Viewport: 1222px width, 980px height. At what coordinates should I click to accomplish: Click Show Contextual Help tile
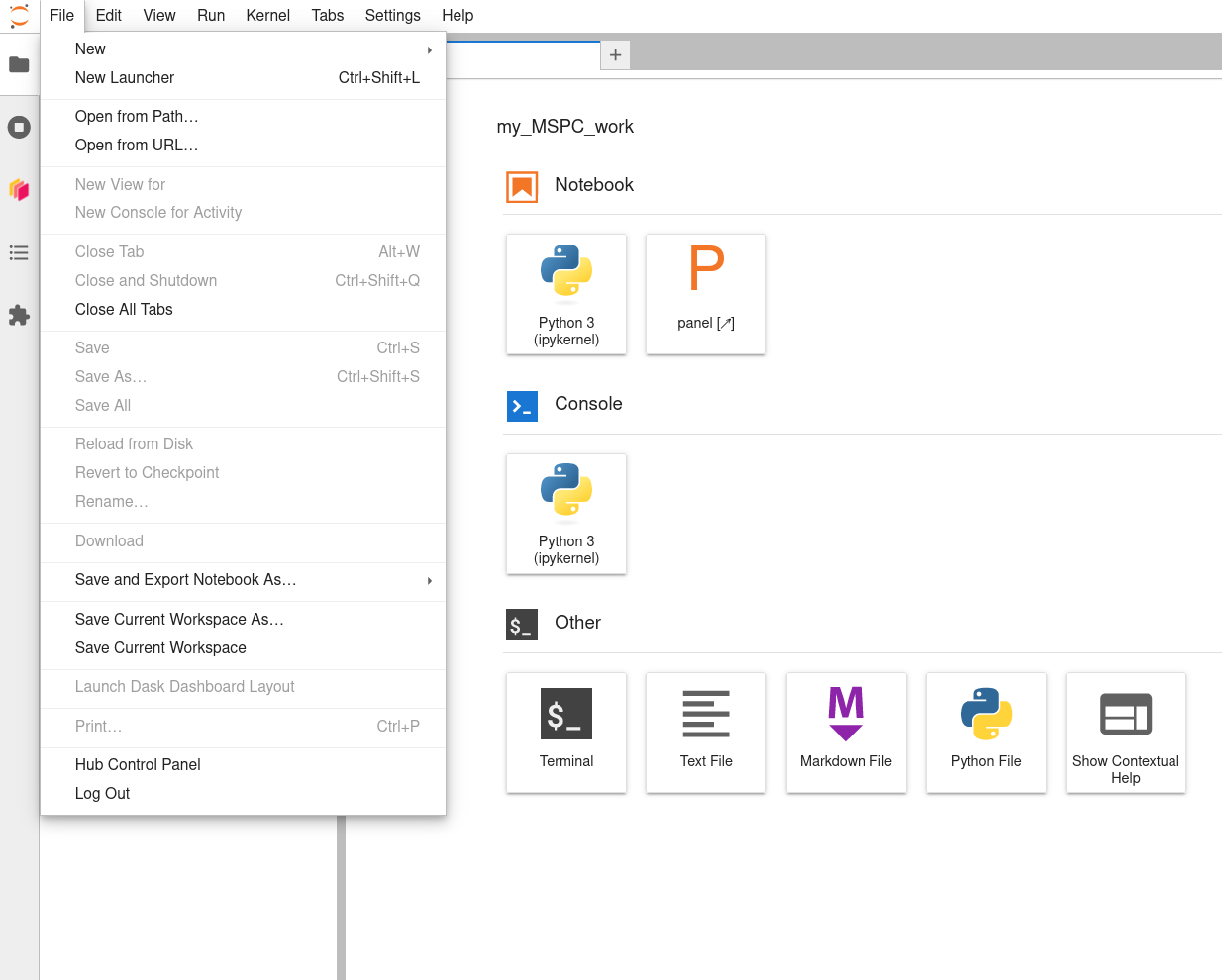1126,733
